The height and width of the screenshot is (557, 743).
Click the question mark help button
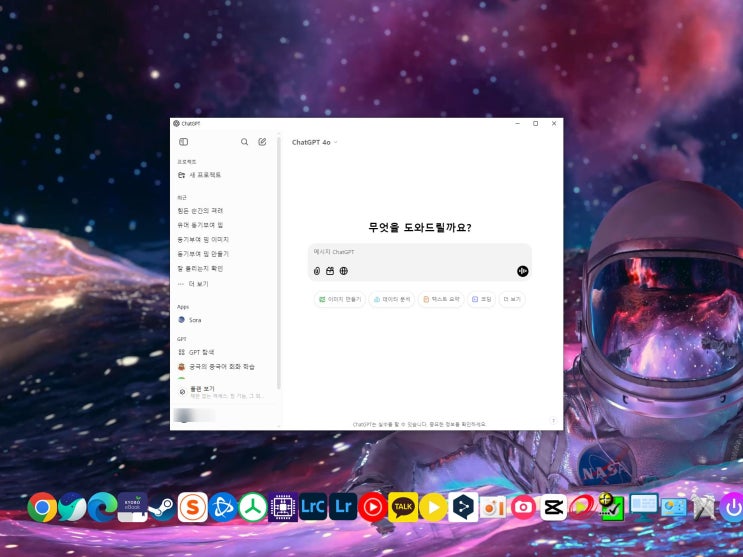(553, 420)
